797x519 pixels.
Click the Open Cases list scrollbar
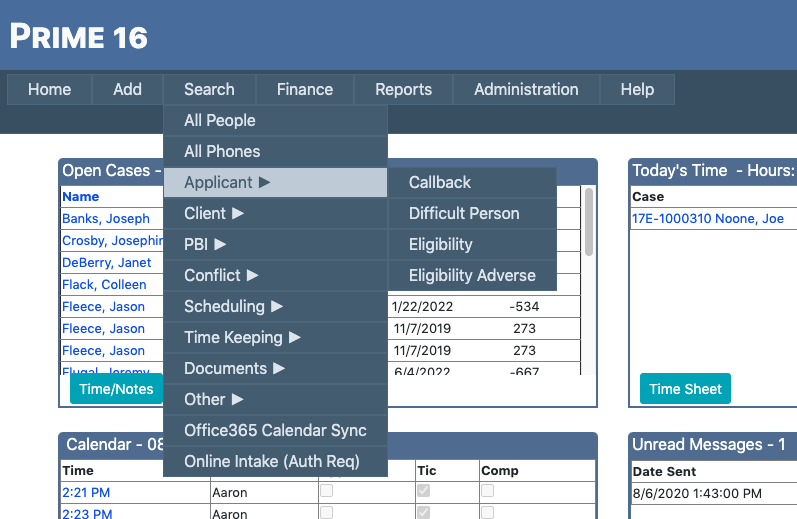pyautogui.click(x=589, y=222)
